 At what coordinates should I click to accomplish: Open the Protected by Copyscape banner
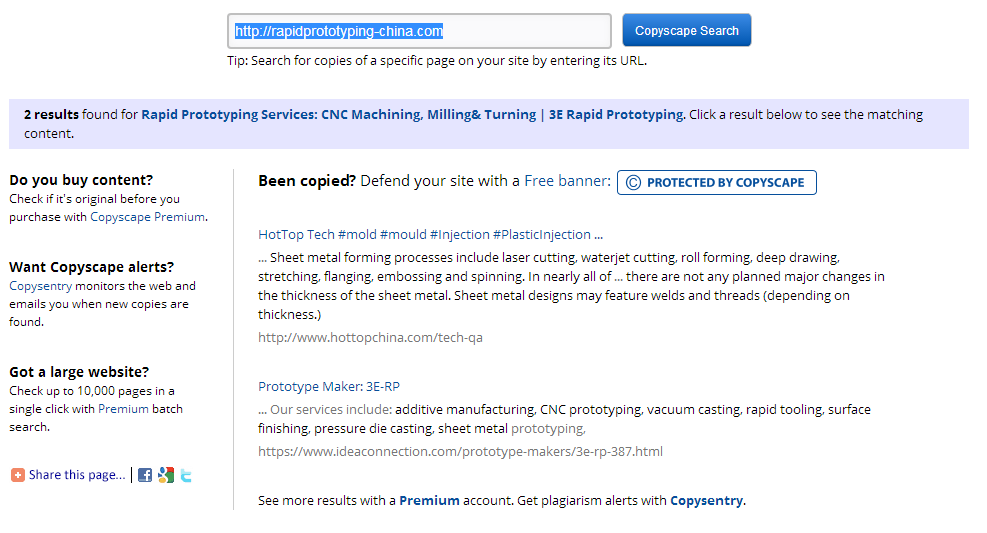(x=717, y=182)
